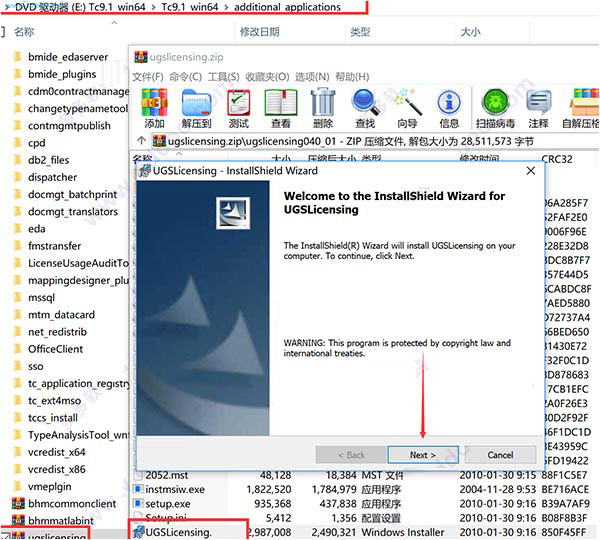The height and width of the screenshot is (540, 600).
Task: Open the 文件(F) menu in WinRAR
Action: pyautogui.click(x=148, y=77)
